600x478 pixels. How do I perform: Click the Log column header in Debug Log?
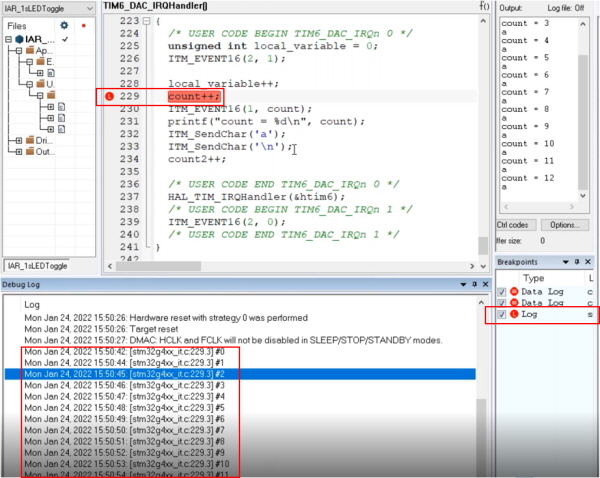[x=32, y=305]
